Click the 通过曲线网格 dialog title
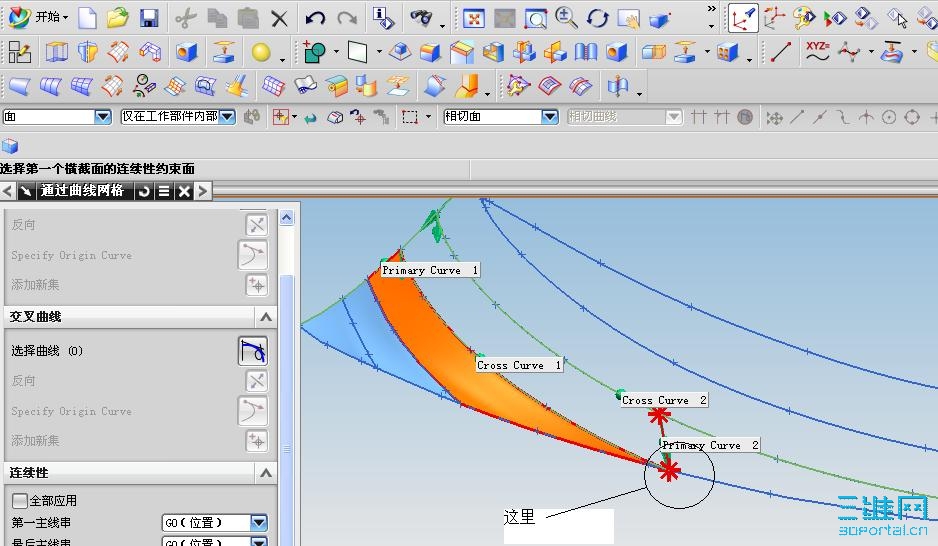This screenshot has width=938, height=546. point(81,191)
